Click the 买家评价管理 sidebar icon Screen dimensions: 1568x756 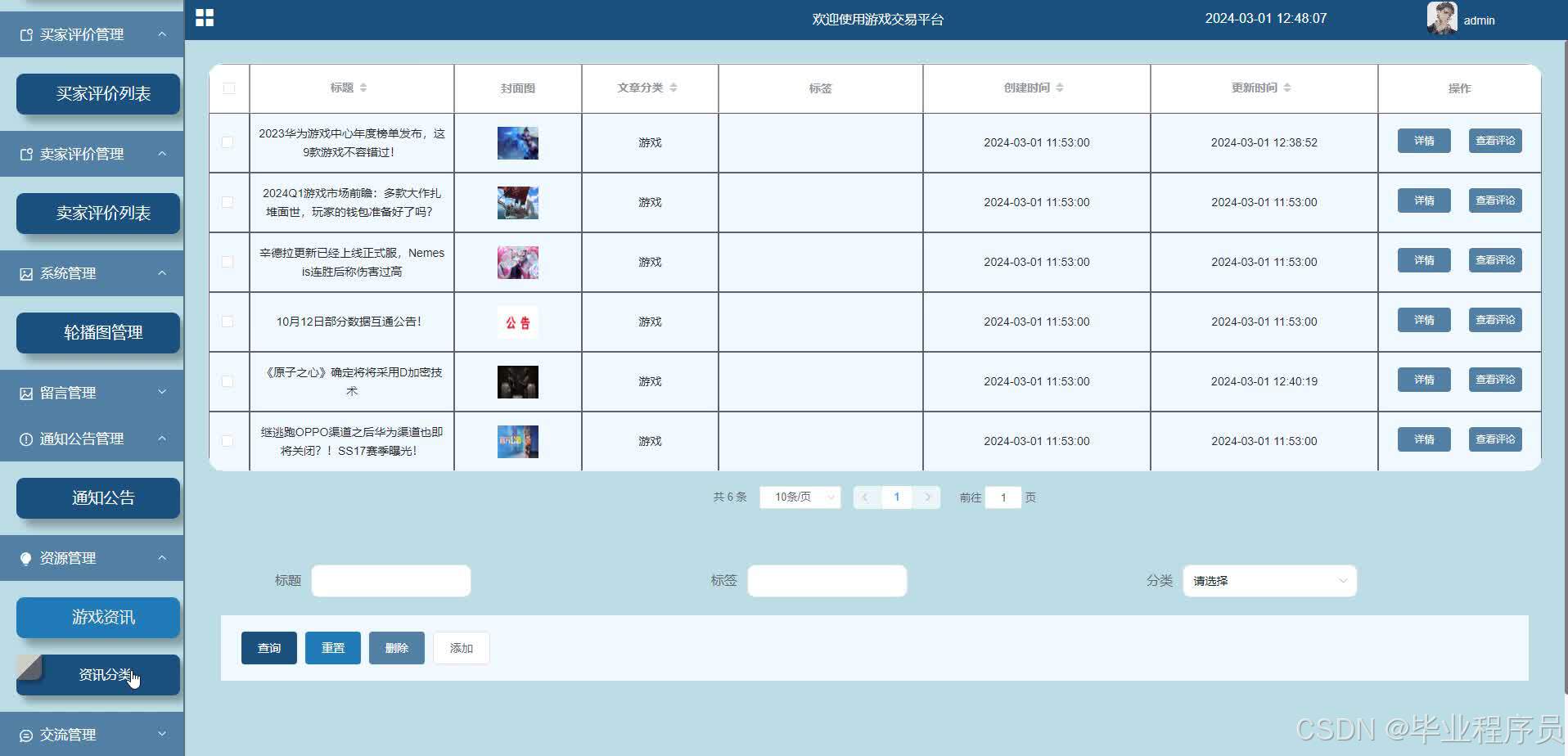pos(26,35)
